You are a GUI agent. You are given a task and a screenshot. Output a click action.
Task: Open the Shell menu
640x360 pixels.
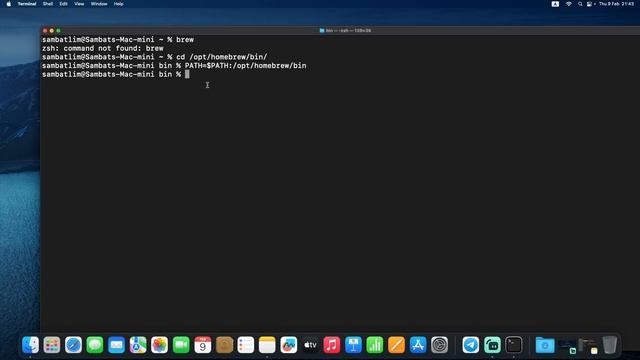point(48,4)
